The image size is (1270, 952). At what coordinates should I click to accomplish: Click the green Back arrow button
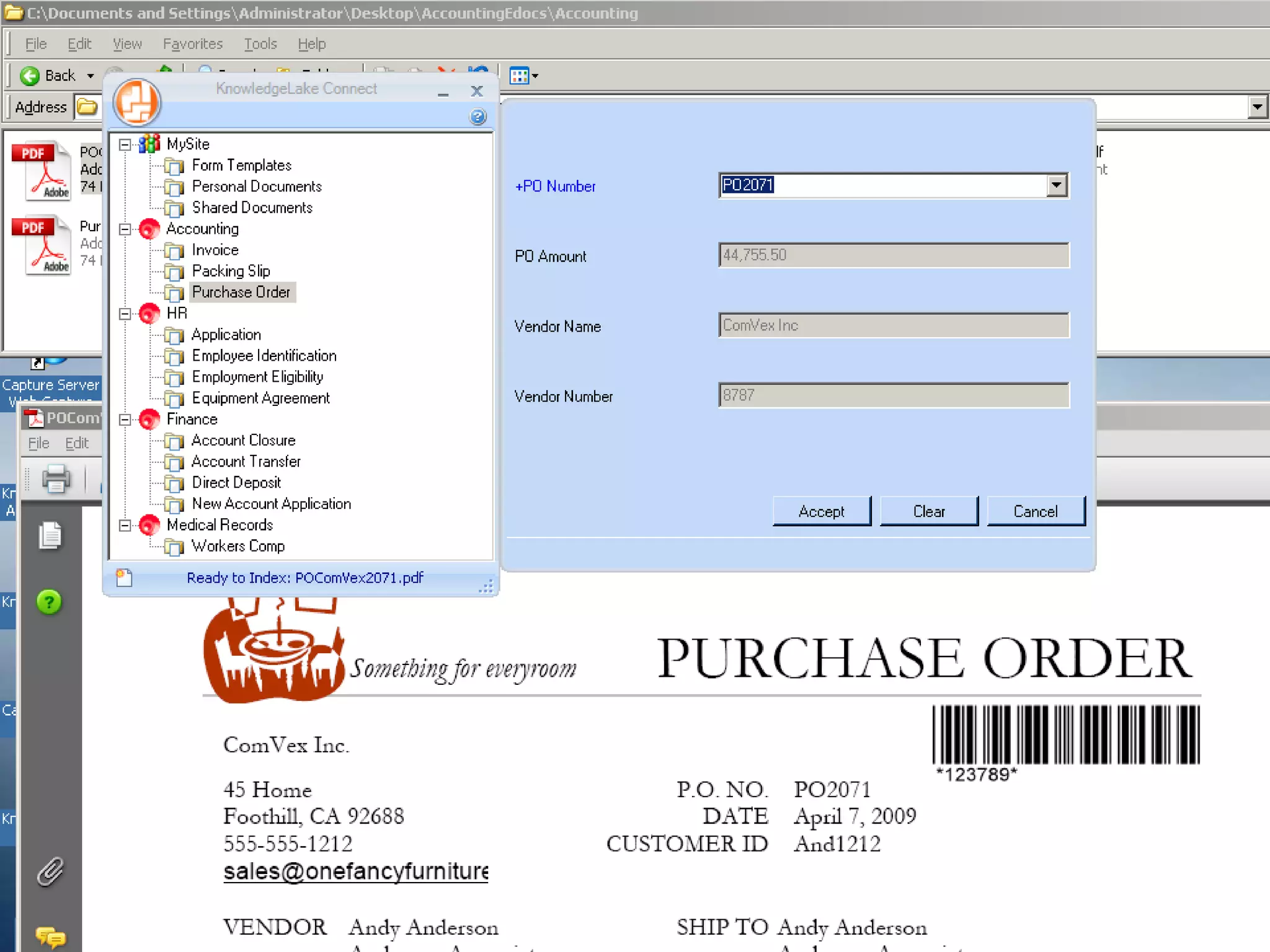click(30, 76)
